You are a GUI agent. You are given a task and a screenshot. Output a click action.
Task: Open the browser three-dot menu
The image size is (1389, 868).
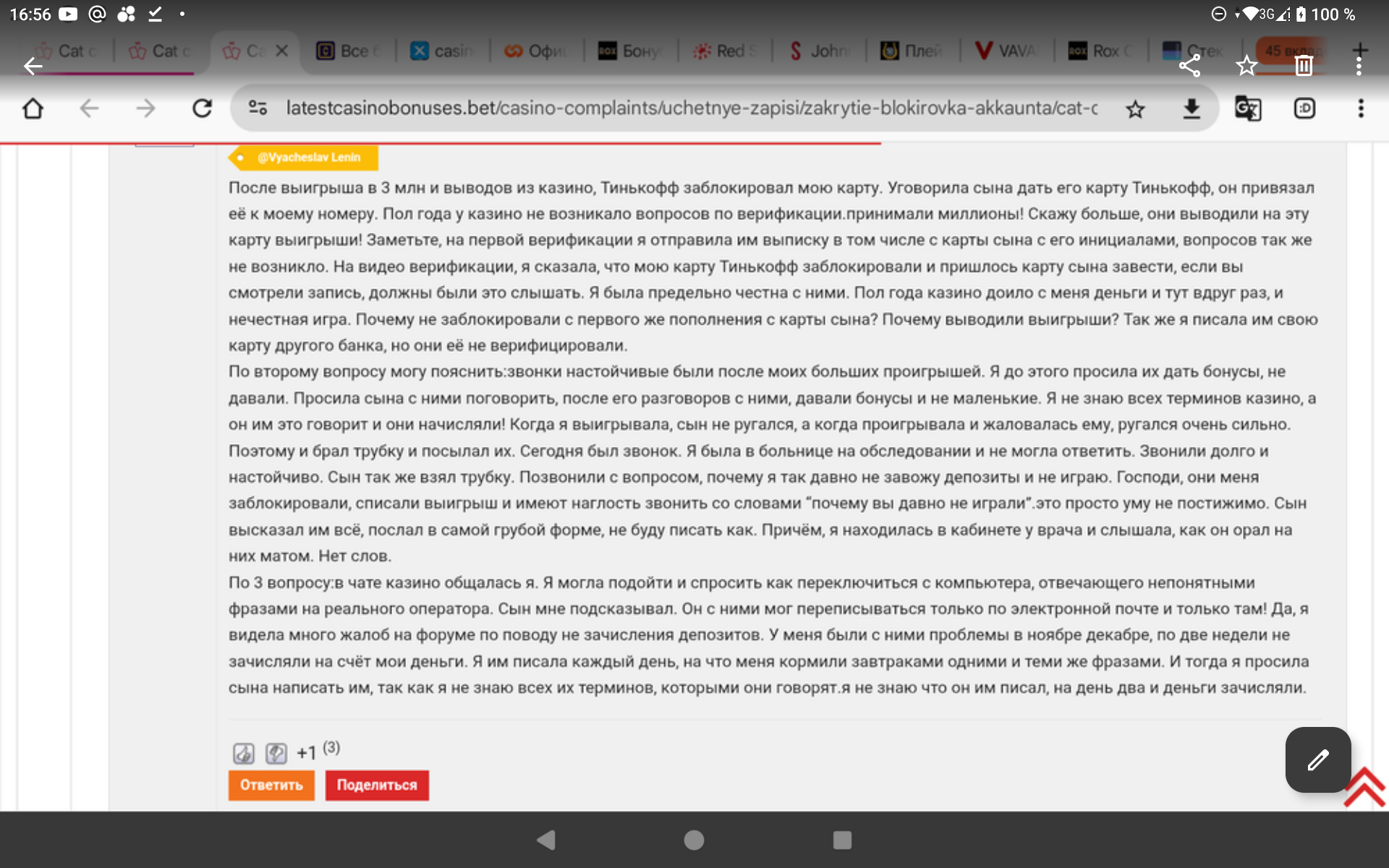1360,109
